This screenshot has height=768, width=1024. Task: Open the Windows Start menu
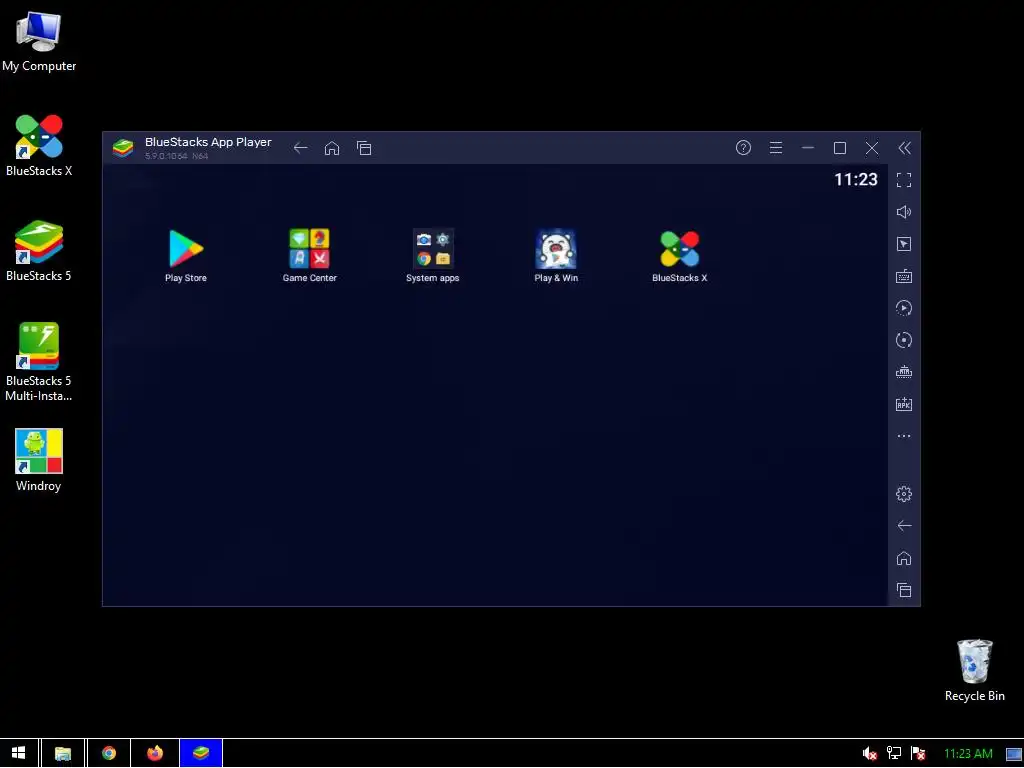click(19, 753)
